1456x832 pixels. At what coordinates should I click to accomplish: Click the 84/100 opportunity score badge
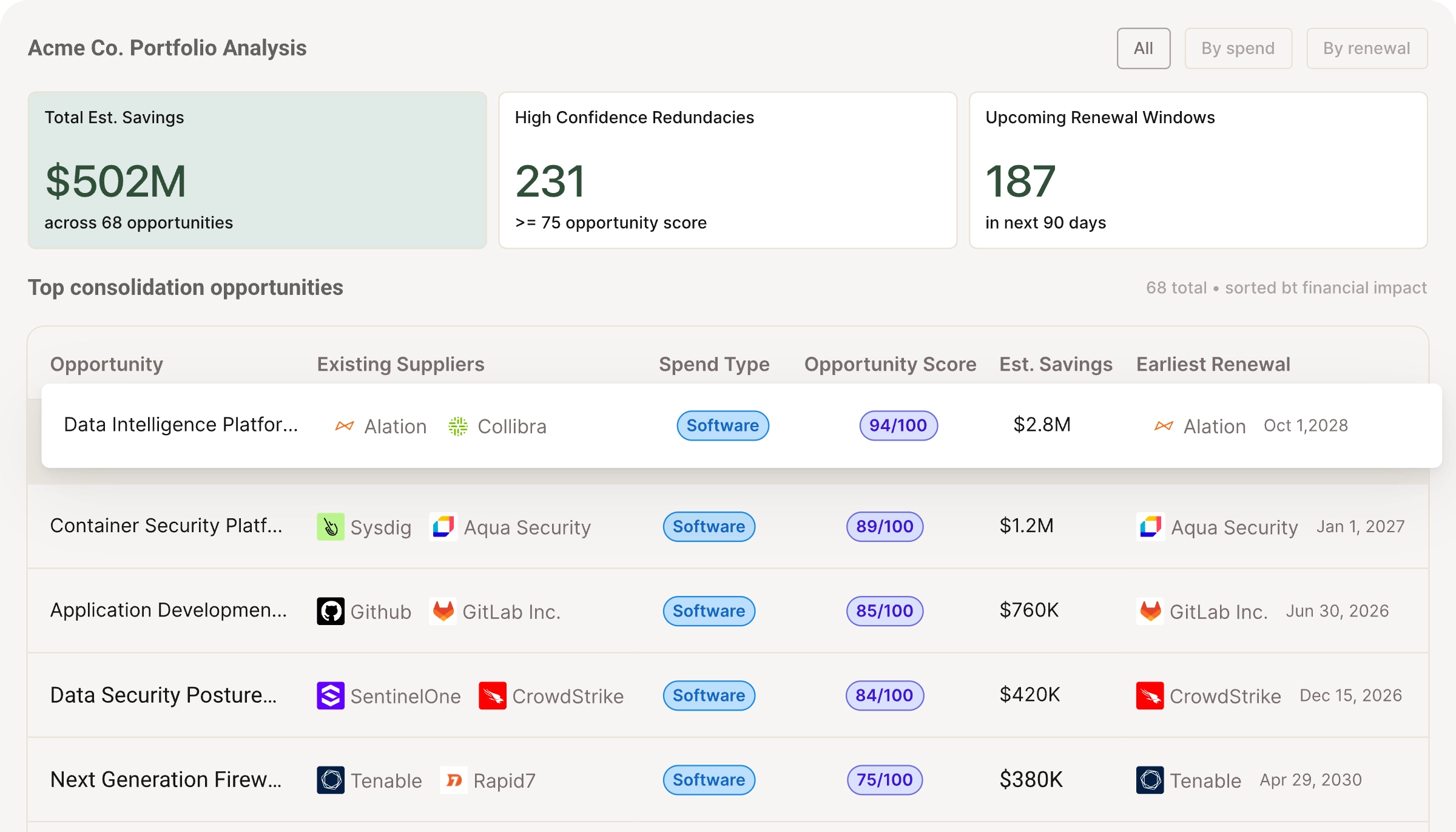coord(885,695)
